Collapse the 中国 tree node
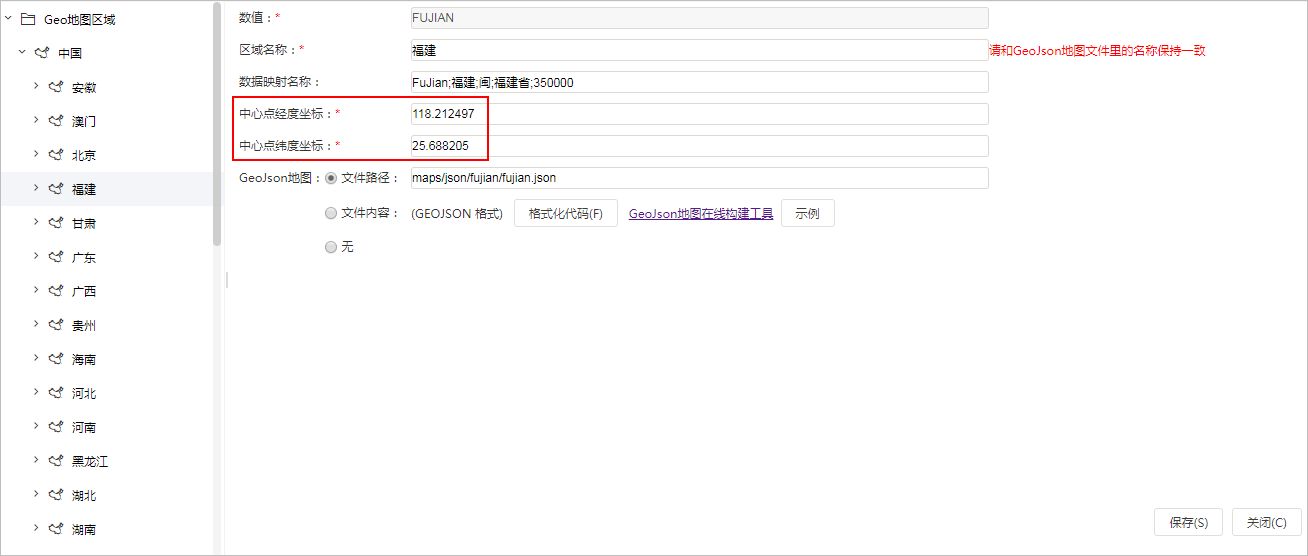The image size is (1308, 556). click(22, 52)
